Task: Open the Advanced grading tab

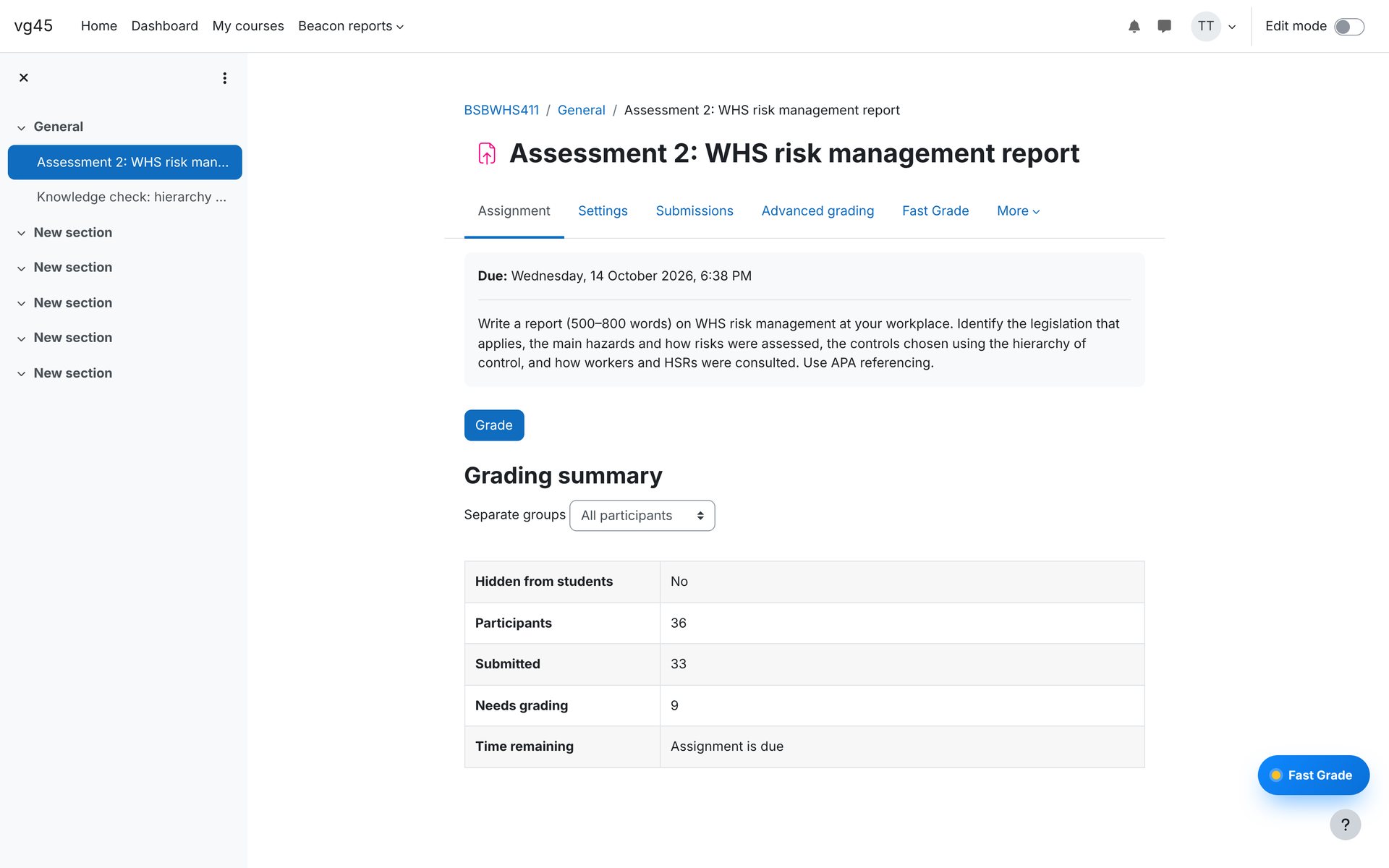Action: click(817, 211)
